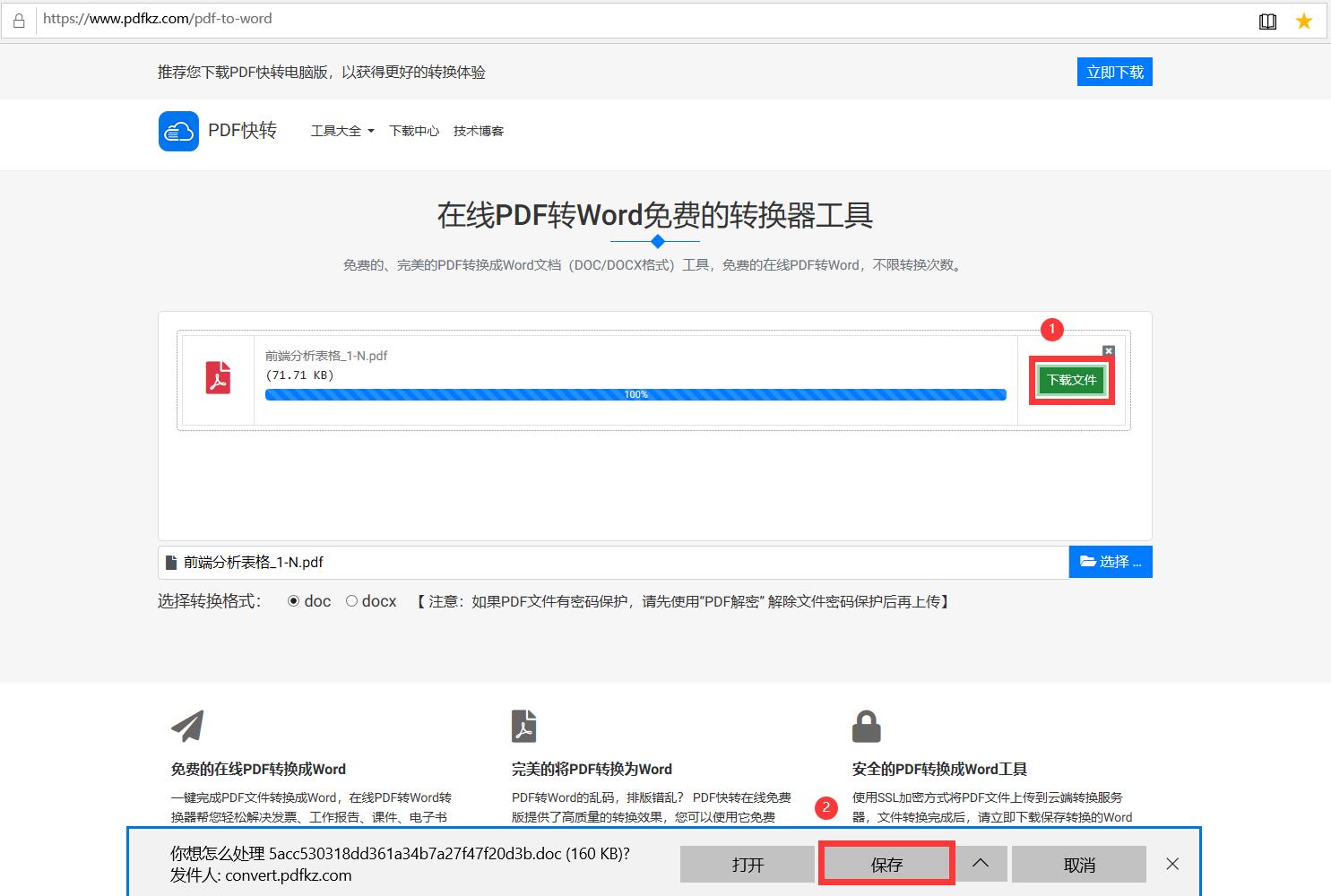Click the PDF document icon above 完美的将PDF转换为Word
Image resolution: width=1331 pixels, height=896 pixels.
point(524,726)
